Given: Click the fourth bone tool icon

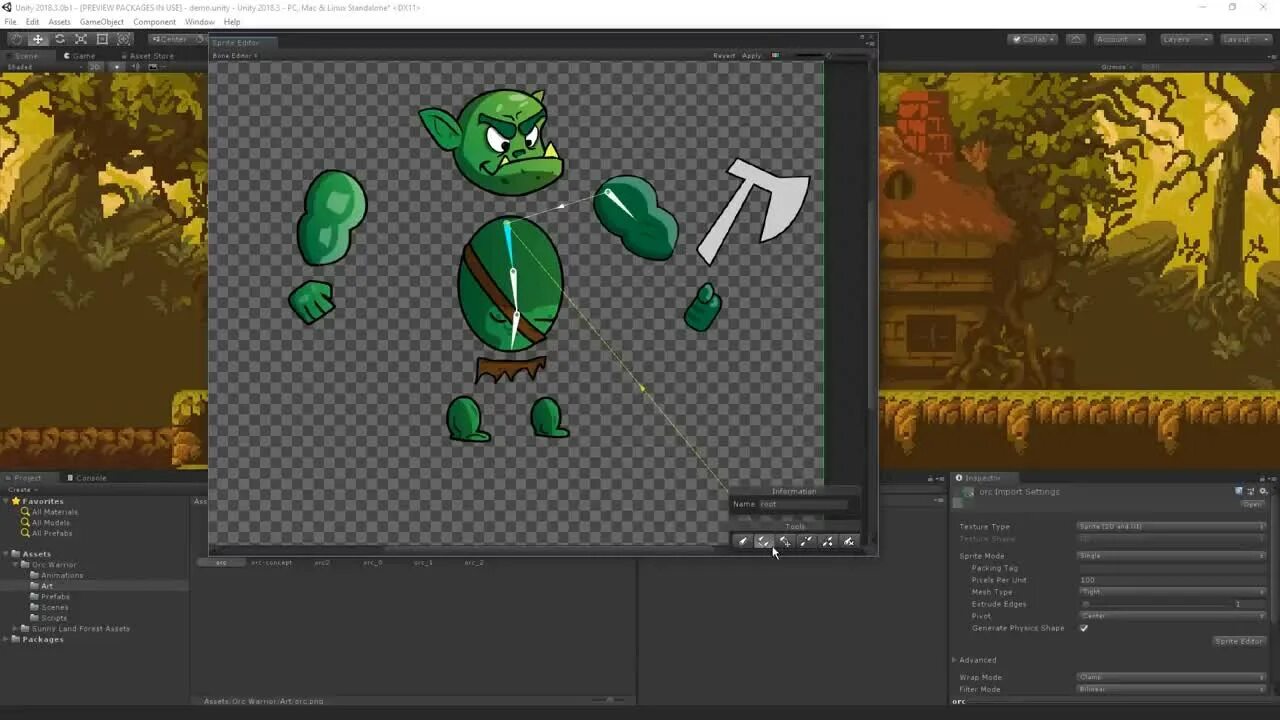Looking at the screenshot, I should pos(806,541).
